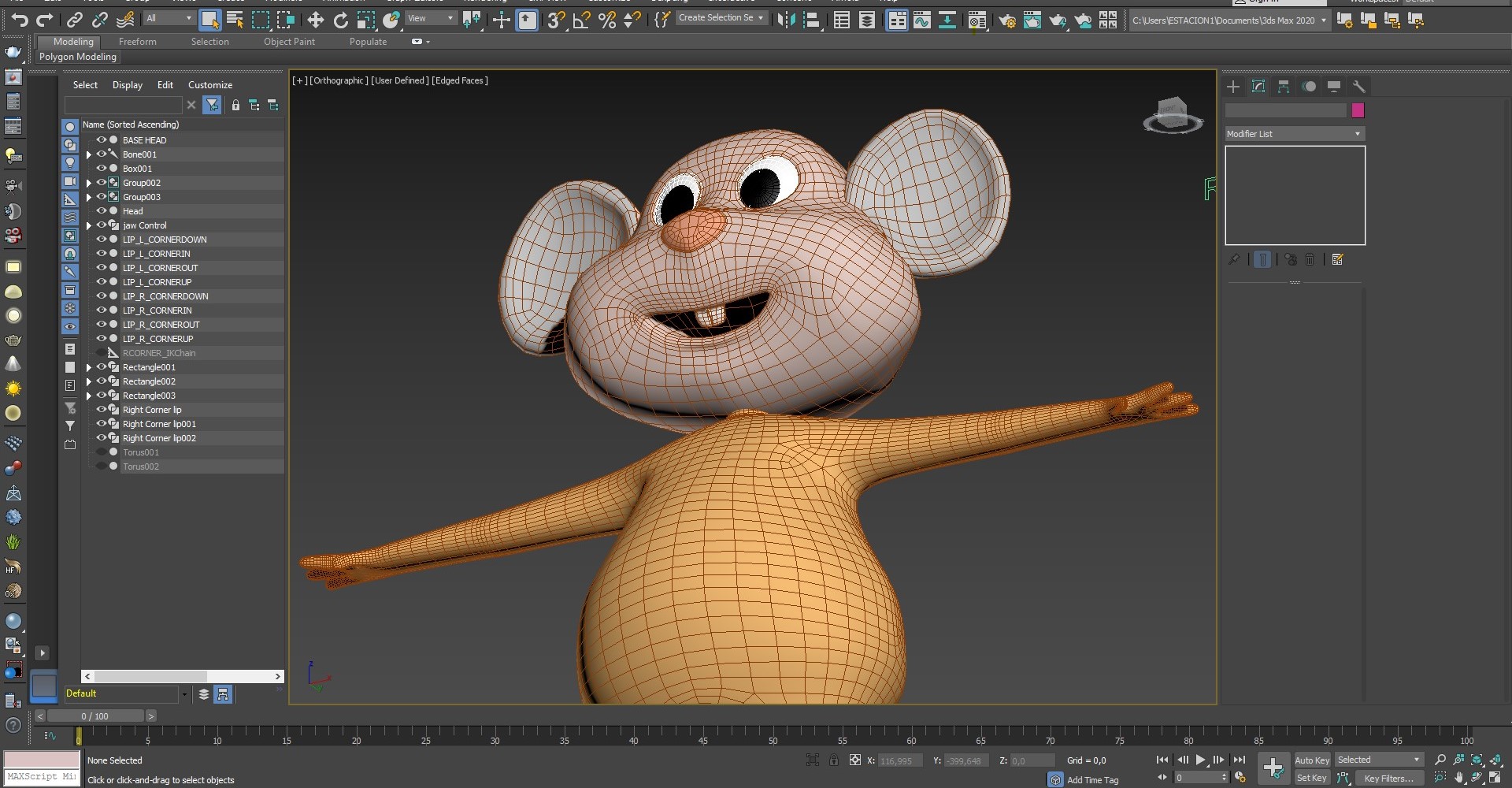Toggle visibility of Box001
The image size is (1512, 788).
(x=101, y=169)
